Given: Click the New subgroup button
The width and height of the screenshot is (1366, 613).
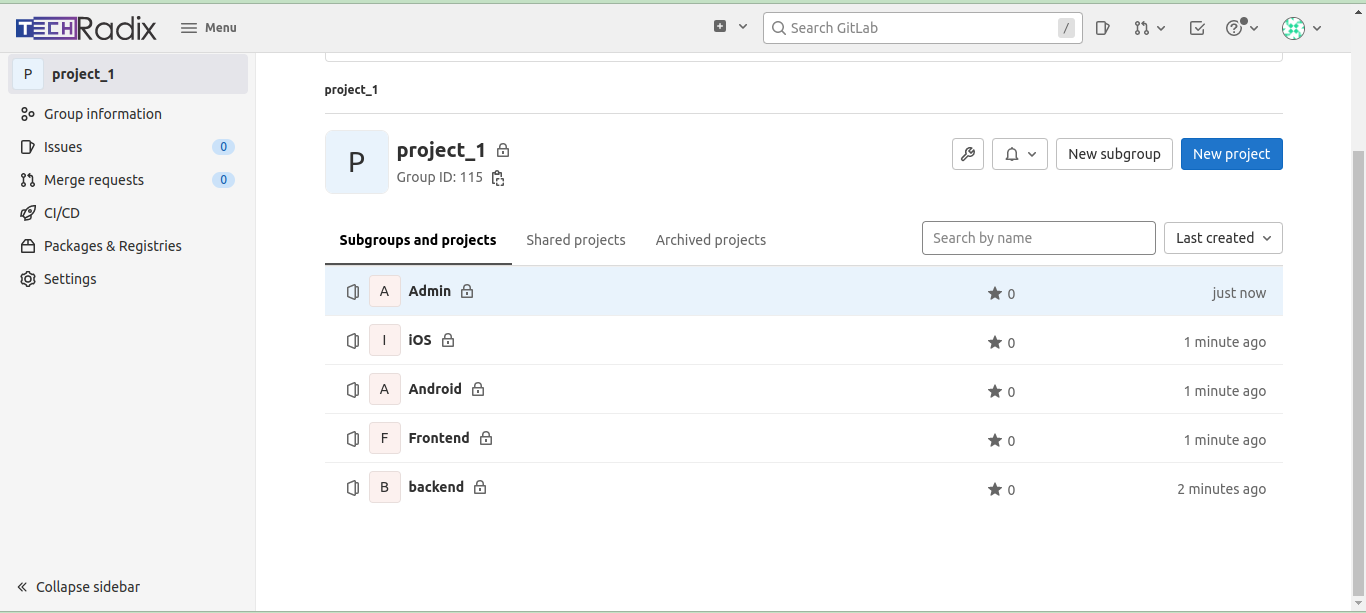Looking at the screenshot, I should pyautogui.click(x=1113, y=154).
